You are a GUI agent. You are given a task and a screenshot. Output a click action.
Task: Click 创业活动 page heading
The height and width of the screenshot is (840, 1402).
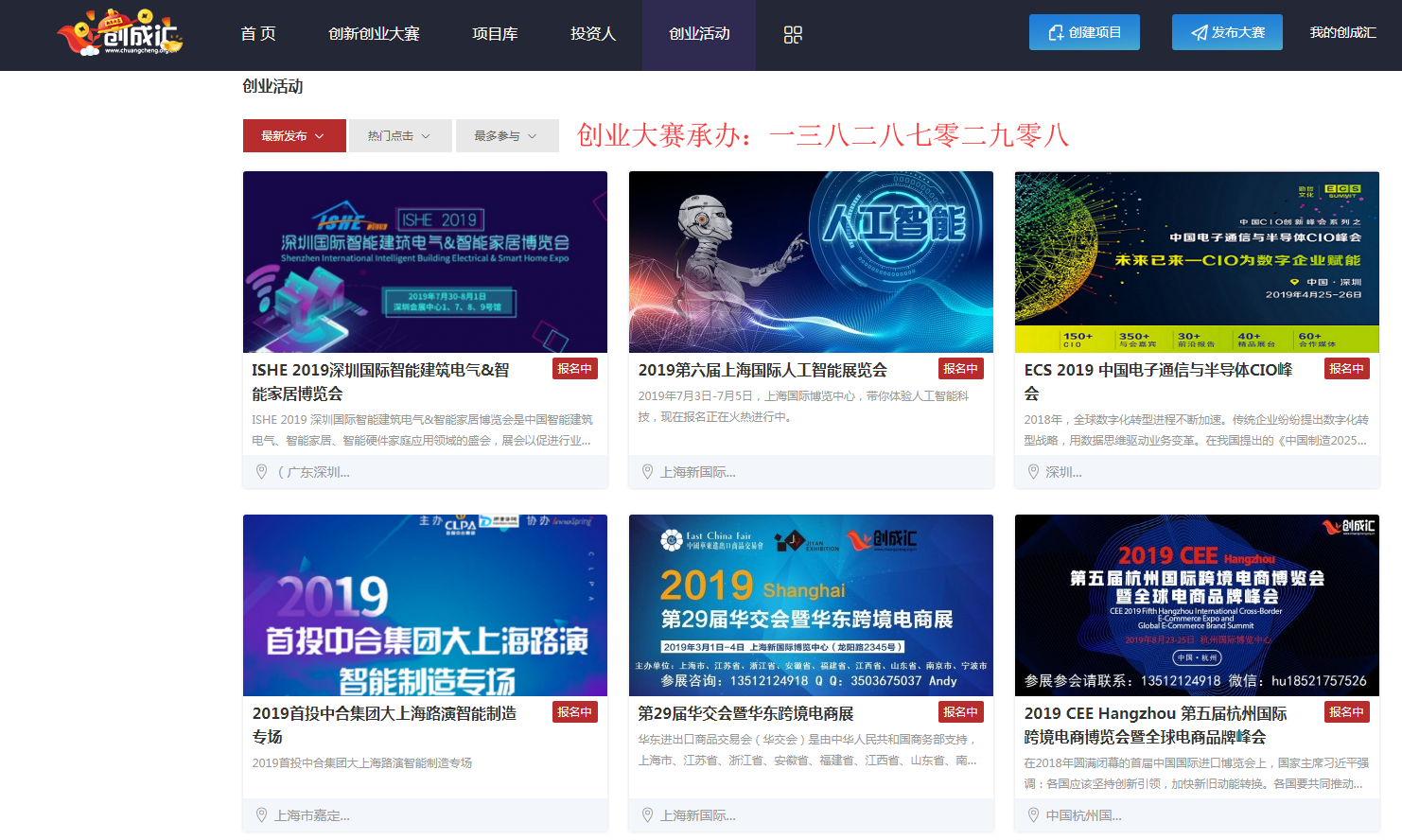(272, 86)
